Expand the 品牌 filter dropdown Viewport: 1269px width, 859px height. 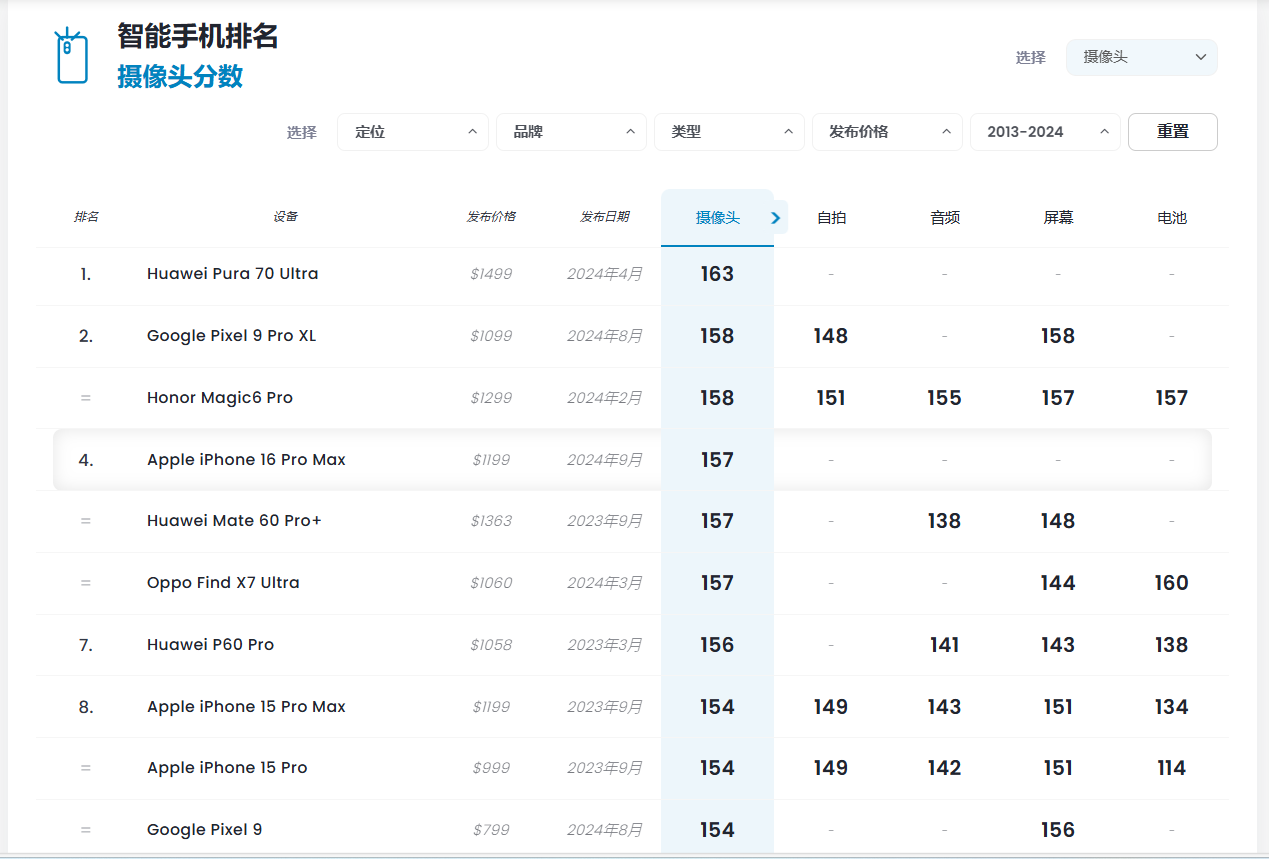click(x=571, y=132)
